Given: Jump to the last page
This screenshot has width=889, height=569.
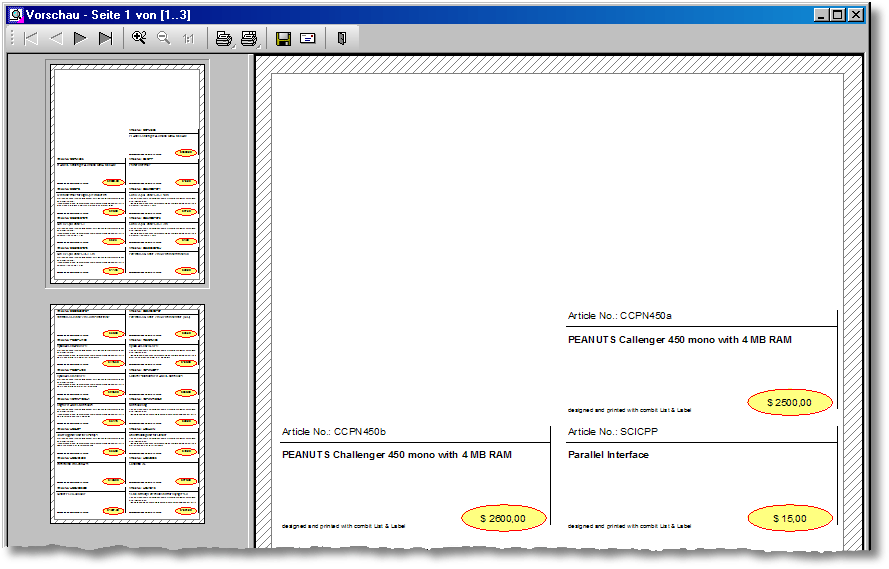Looking at the screenshot, I should (x=105, y=39).
